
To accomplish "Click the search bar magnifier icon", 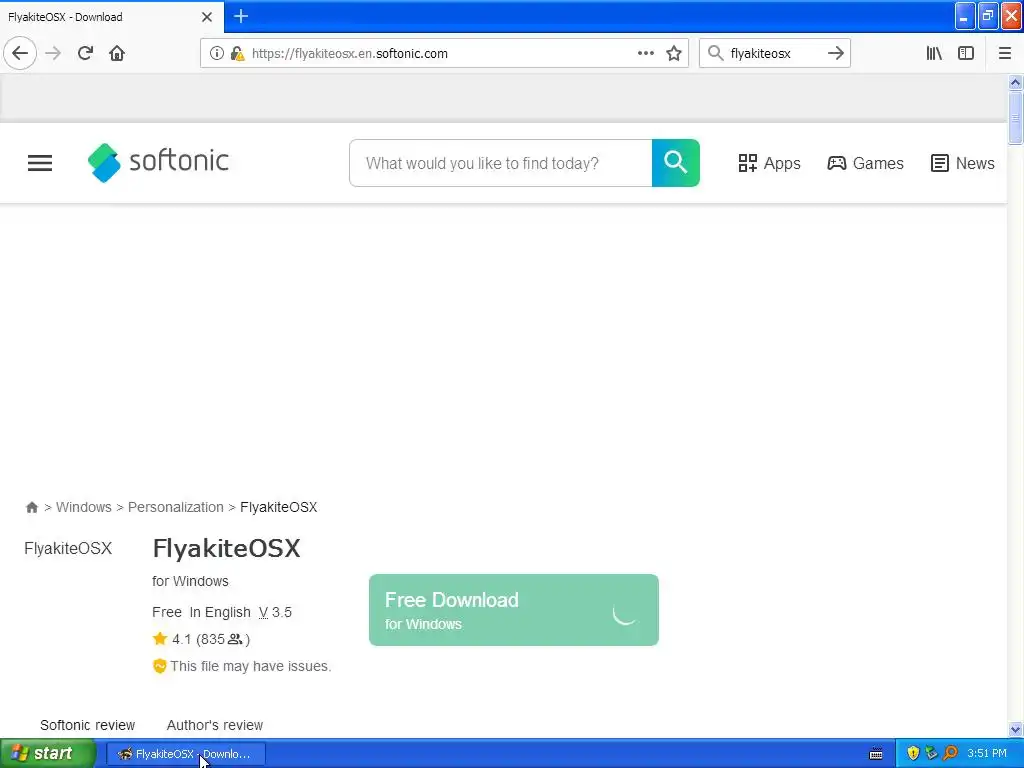I will [x=716, y=54].
